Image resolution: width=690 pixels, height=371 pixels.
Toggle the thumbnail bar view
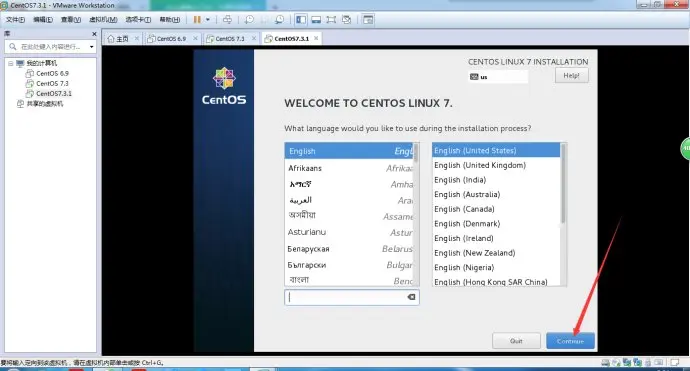coord(316,19)
